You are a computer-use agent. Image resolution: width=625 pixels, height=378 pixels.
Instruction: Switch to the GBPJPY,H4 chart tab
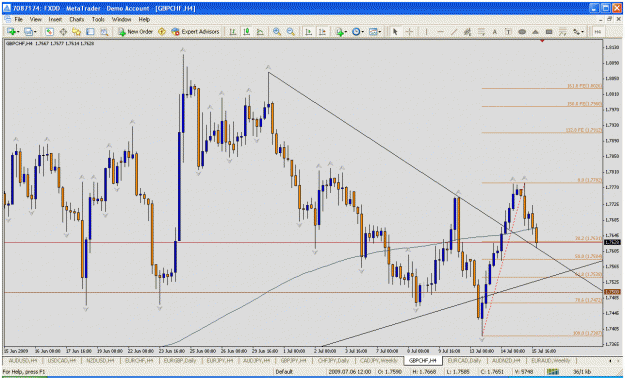(294, 360)
